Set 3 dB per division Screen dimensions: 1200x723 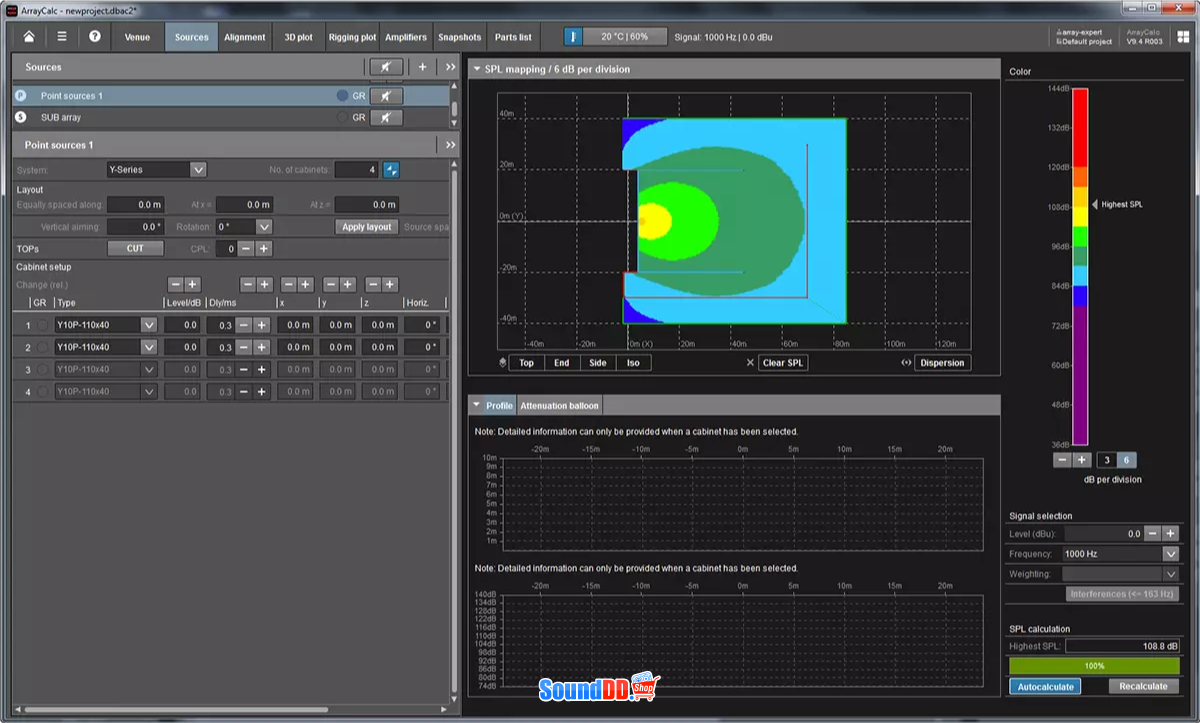(x=1106, y=460)
